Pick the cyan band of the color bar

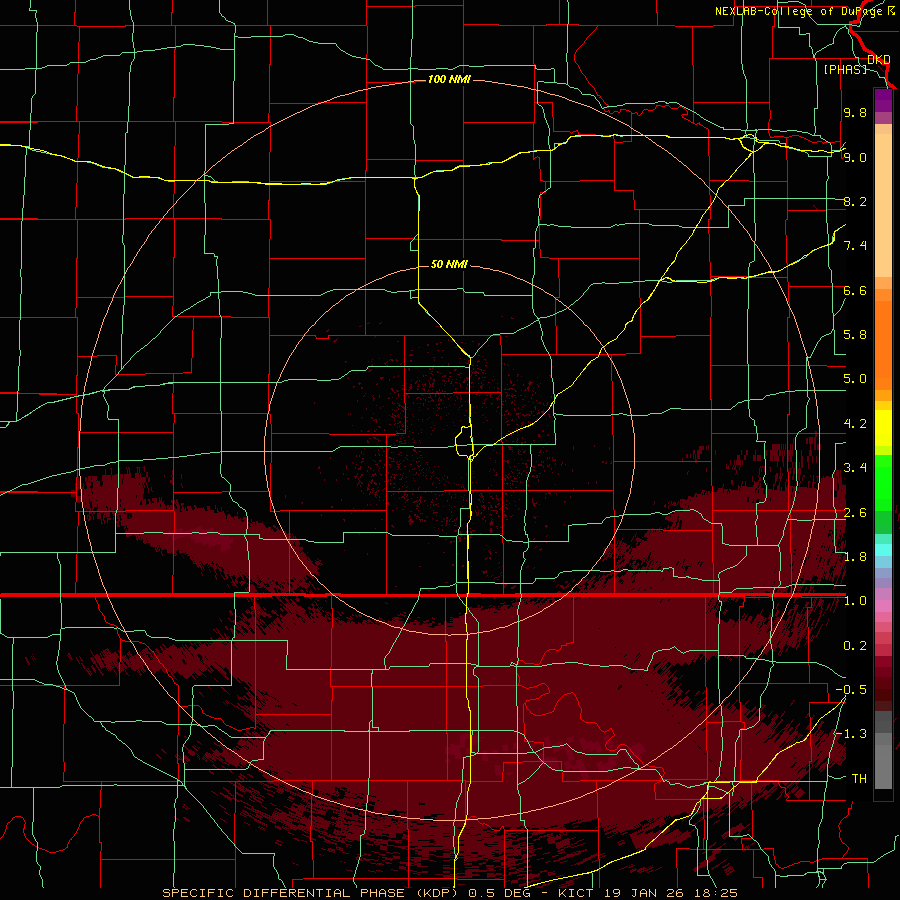[883, 550]
